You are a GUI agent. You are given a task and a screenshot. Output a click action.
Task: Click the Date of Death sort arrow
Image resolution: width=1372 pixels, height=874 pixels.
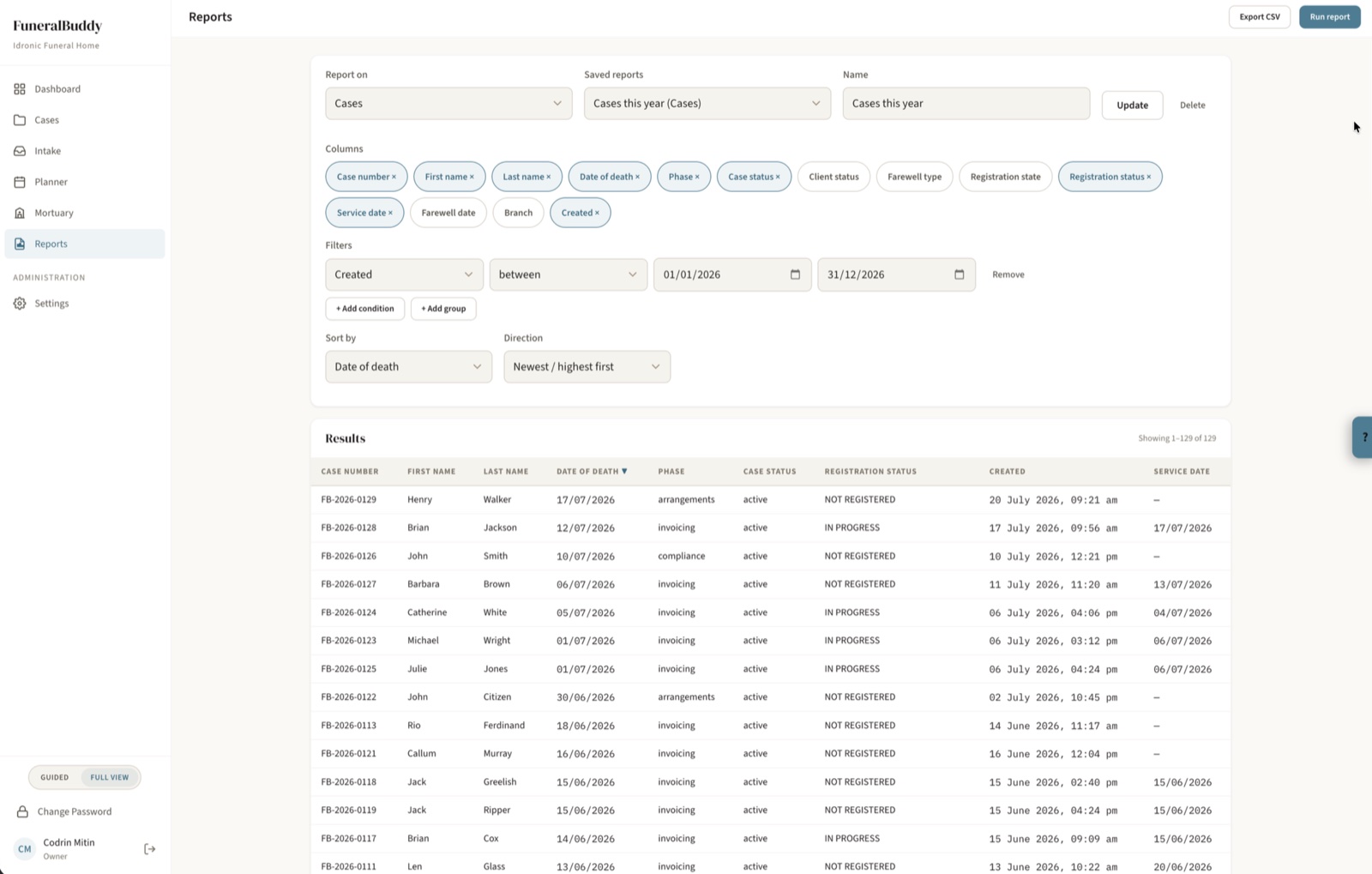[624, 471]
